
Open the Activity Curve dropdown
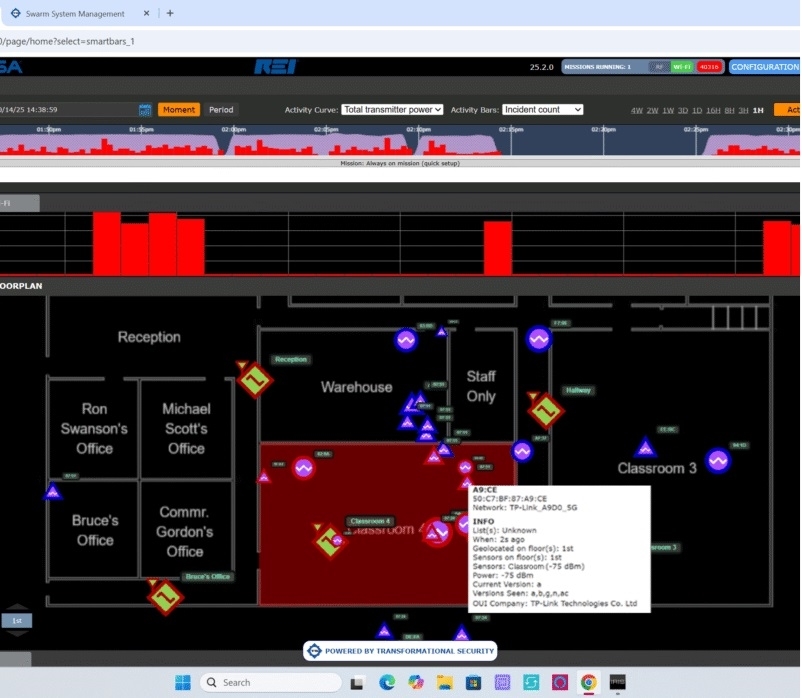pyautogui.click(x=391, y=110)
